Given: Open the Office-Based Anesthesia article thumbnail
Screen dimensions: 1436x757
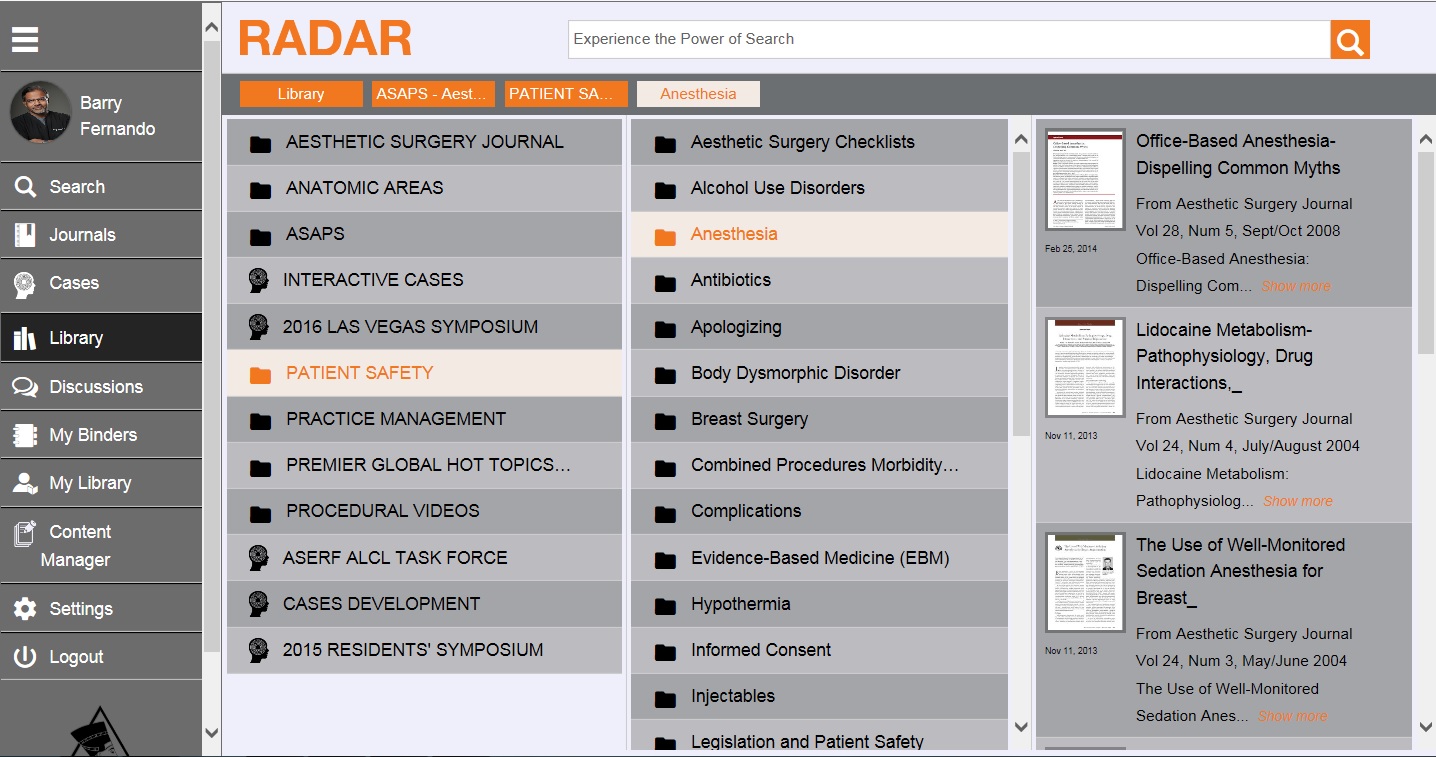Looking at the screenshot, I should pos(1085,180).
